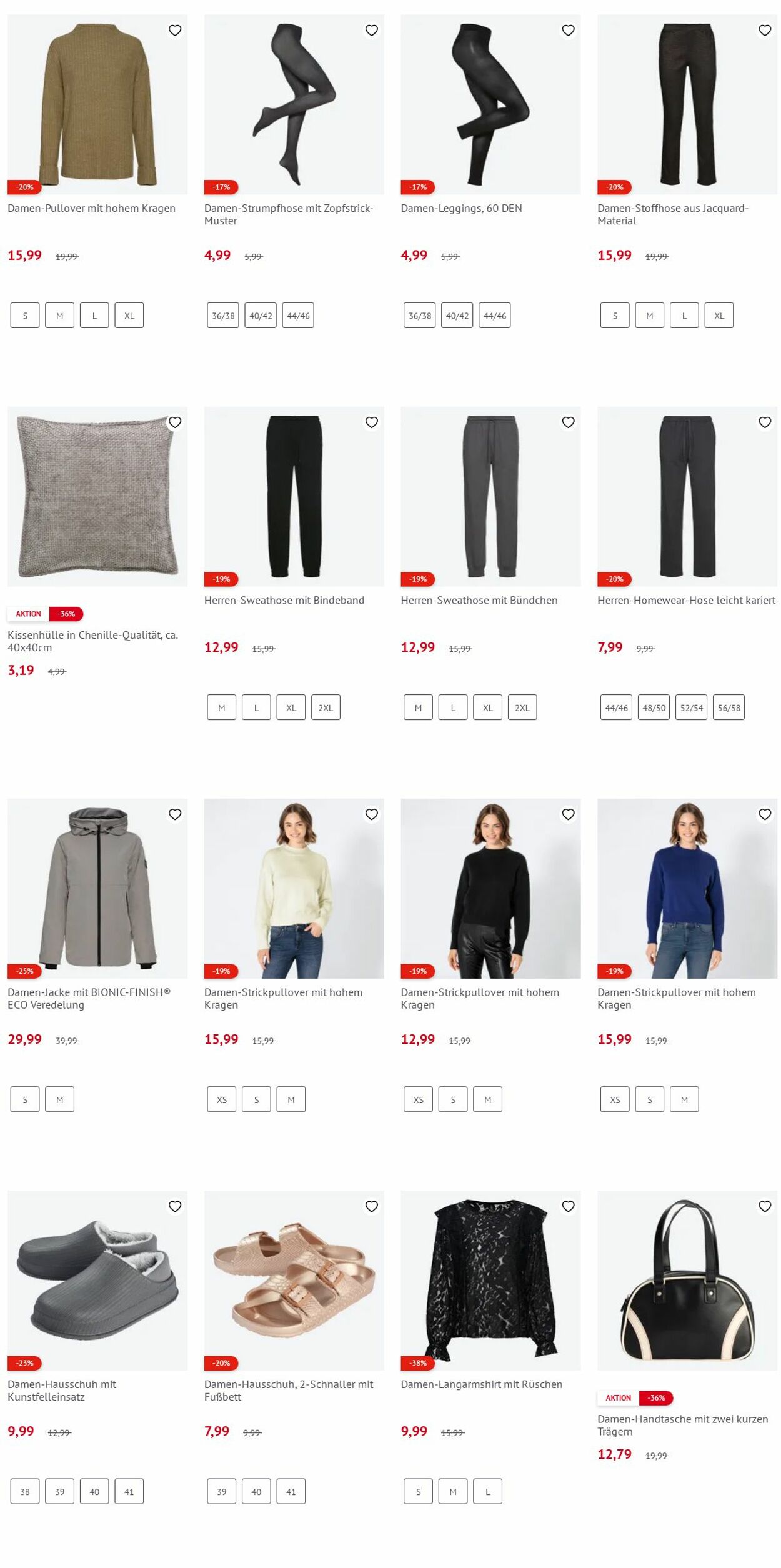View the rose gold sandals product image
This screenshot has width=781, height=1568.
point(294,1281)
